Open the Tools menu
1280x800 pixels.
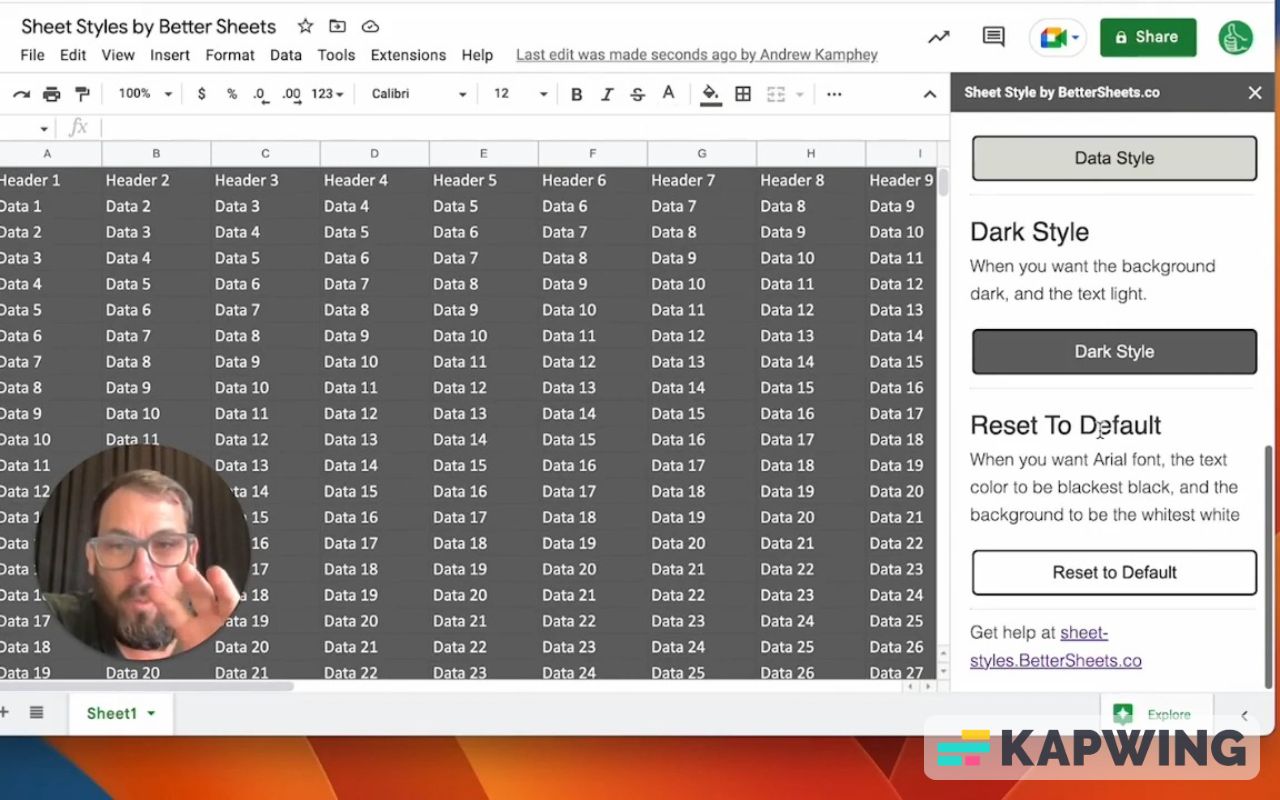pos(337,55)
